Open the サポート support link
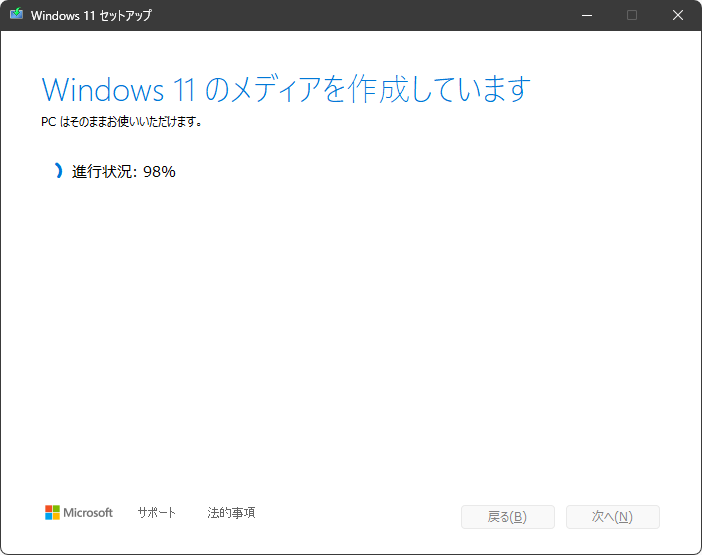This screenshot has height=555, width=702. (x=157, y=512)
